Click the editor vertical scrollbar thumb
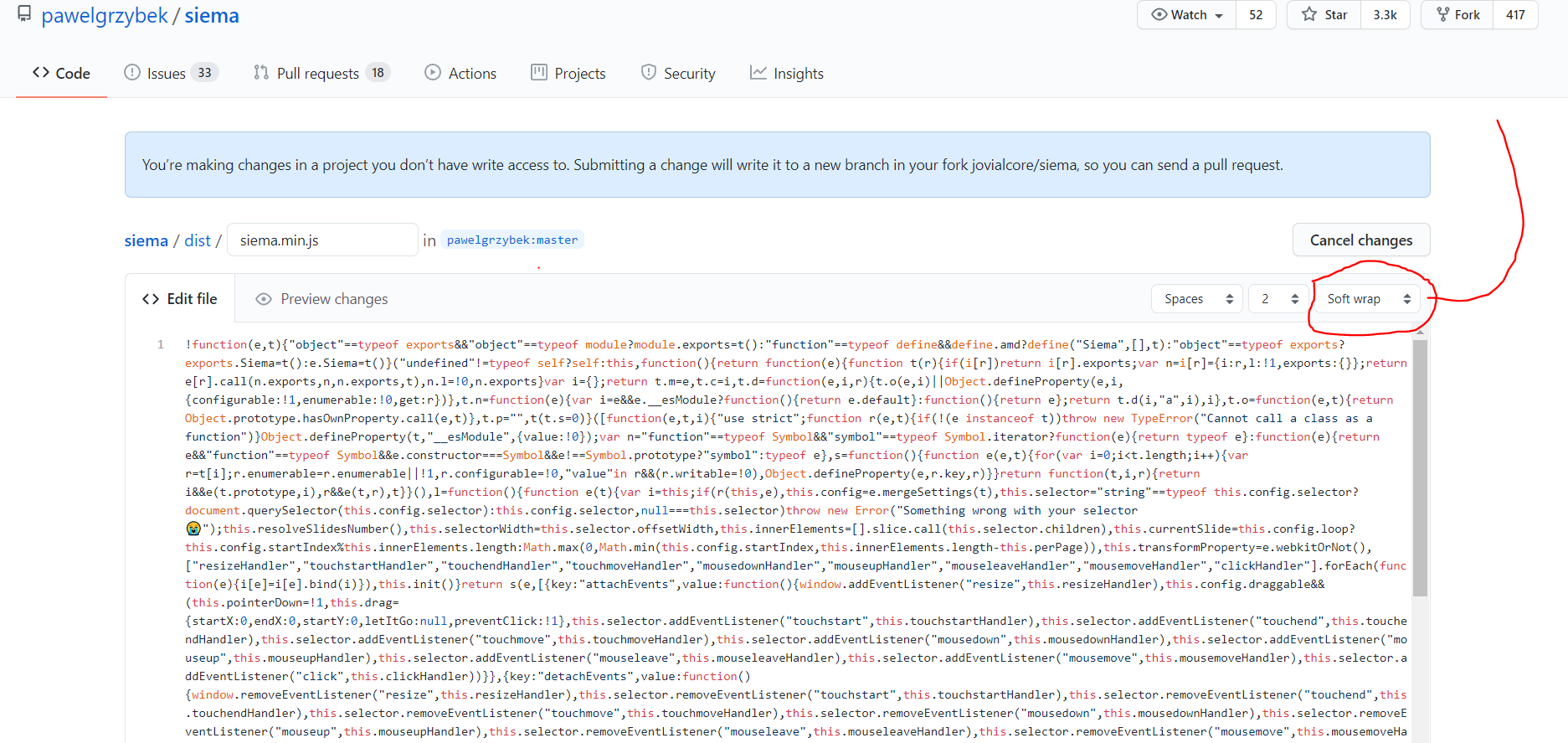The height and width of the screenshot is (743, 1568). 1420,467
